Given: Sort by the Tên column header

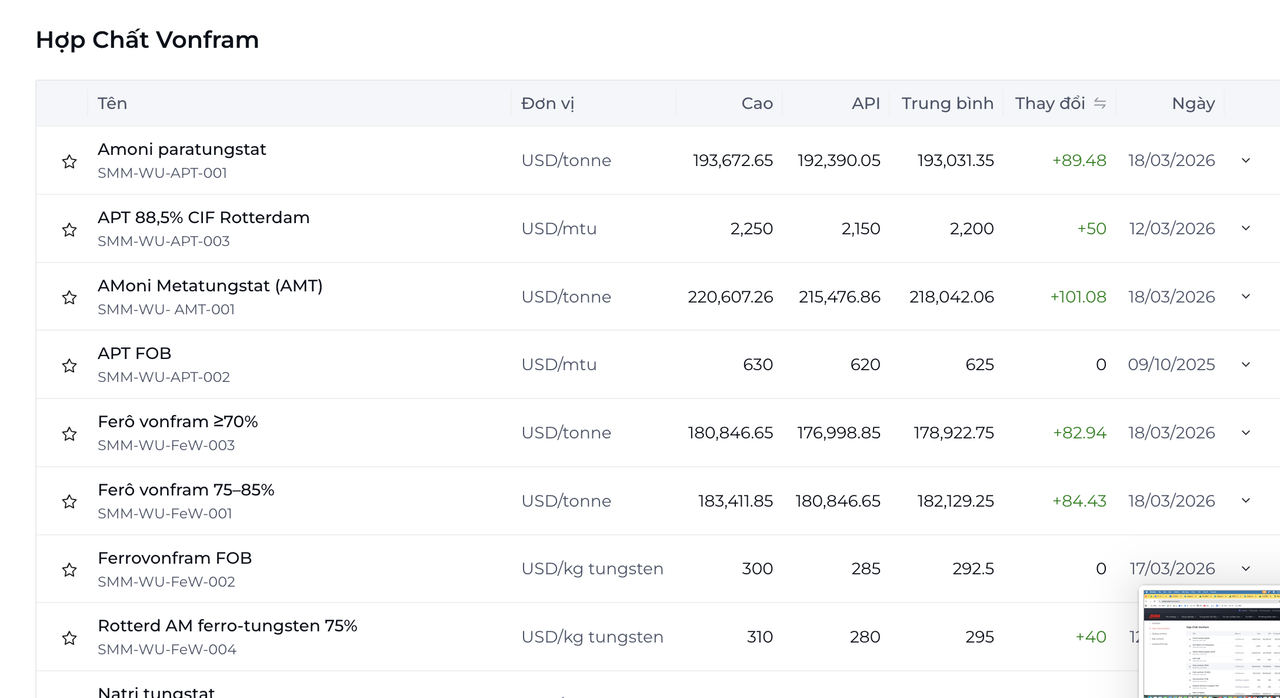Looking at the screenshot, I should point(112,103).
